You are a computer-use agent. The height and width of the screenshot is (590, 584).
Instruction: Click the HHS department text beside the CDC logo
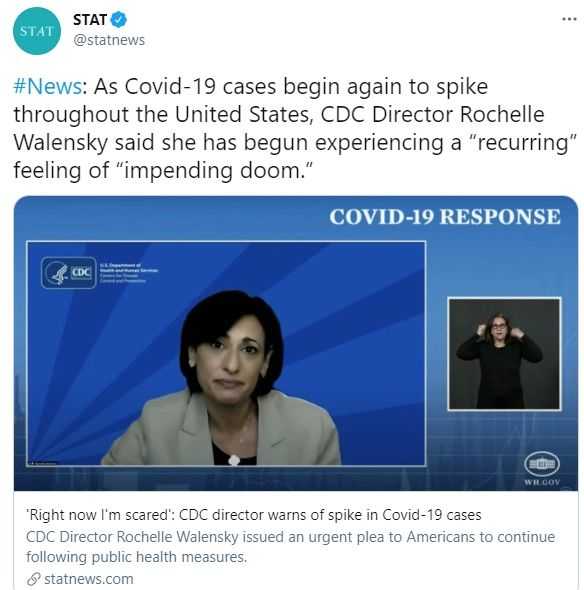[128, 273]
